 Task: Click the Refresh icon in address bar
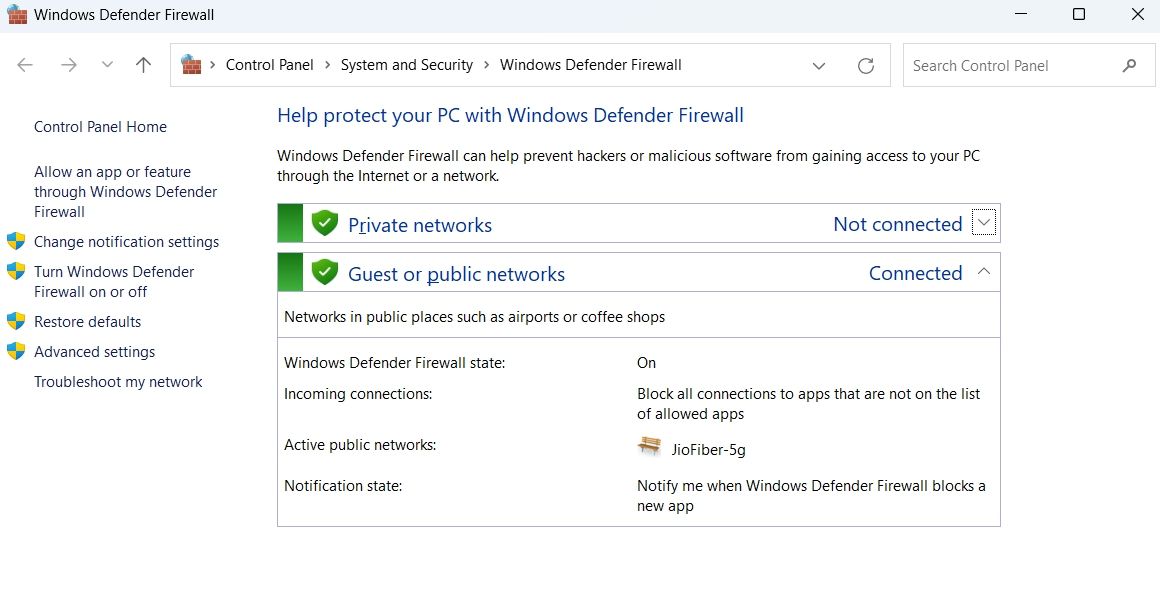pyautogui.click(x=866, y=66)
